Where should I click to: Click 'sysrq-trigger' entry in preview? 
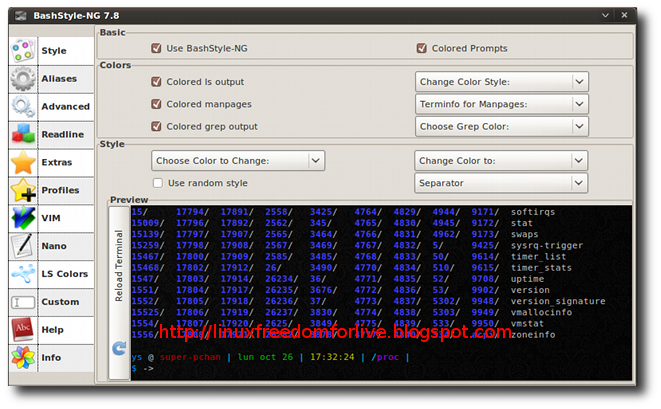coord(547,245)
